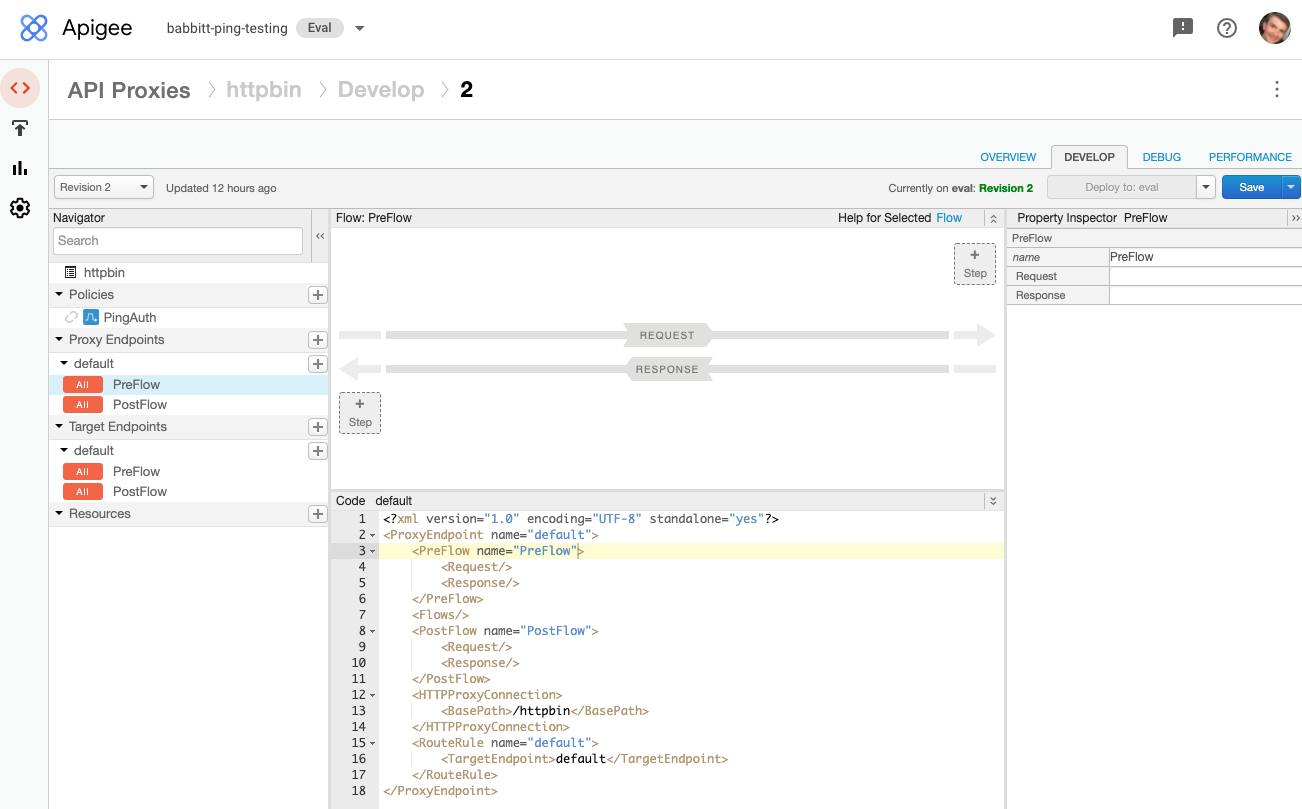Viewport: 1302px width, 809px height.
Task: Click the Apigee logo in the top bar
Action: point(33,28)
